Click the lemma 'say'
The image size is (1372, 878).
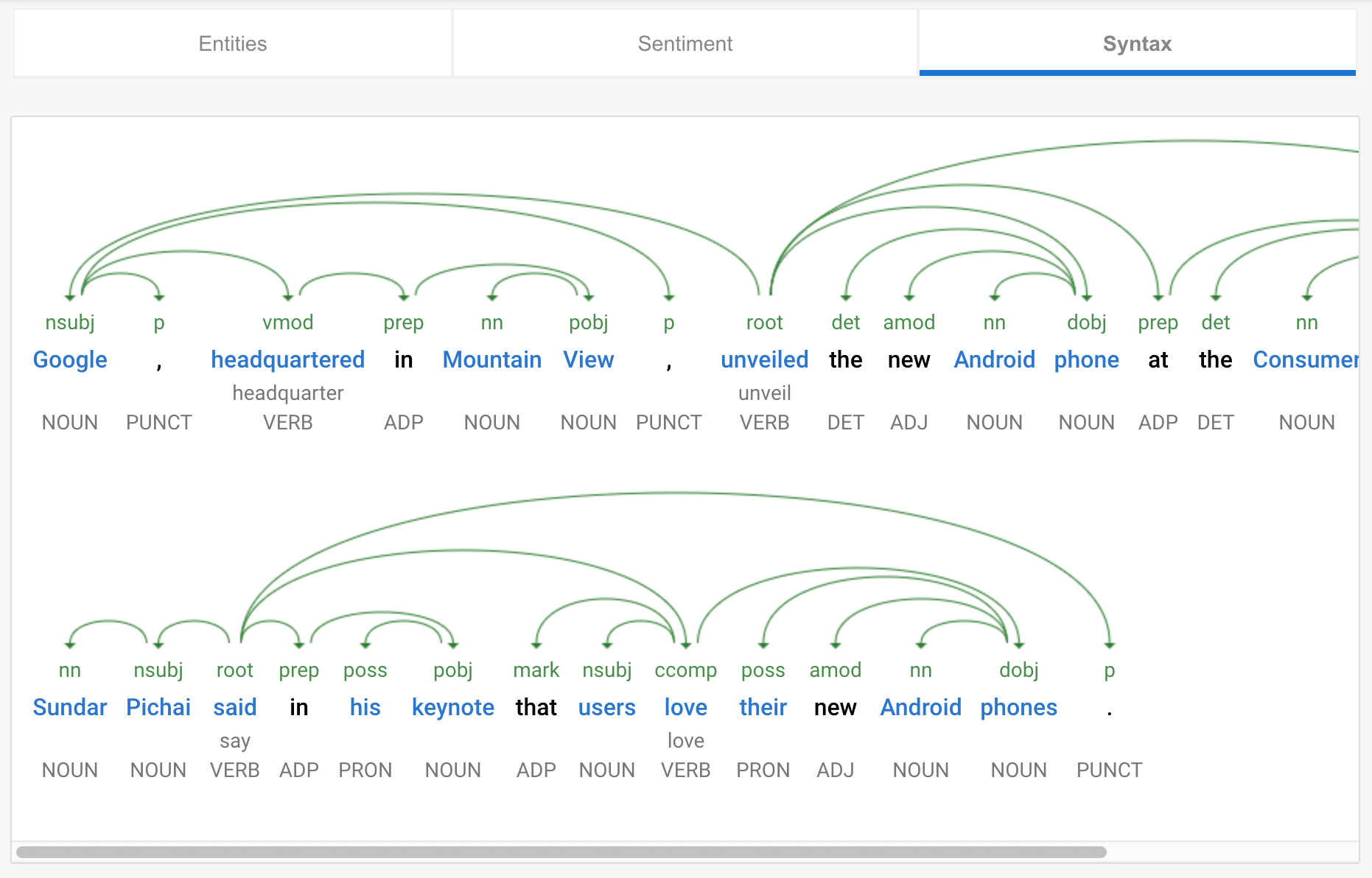click(235, 741)
